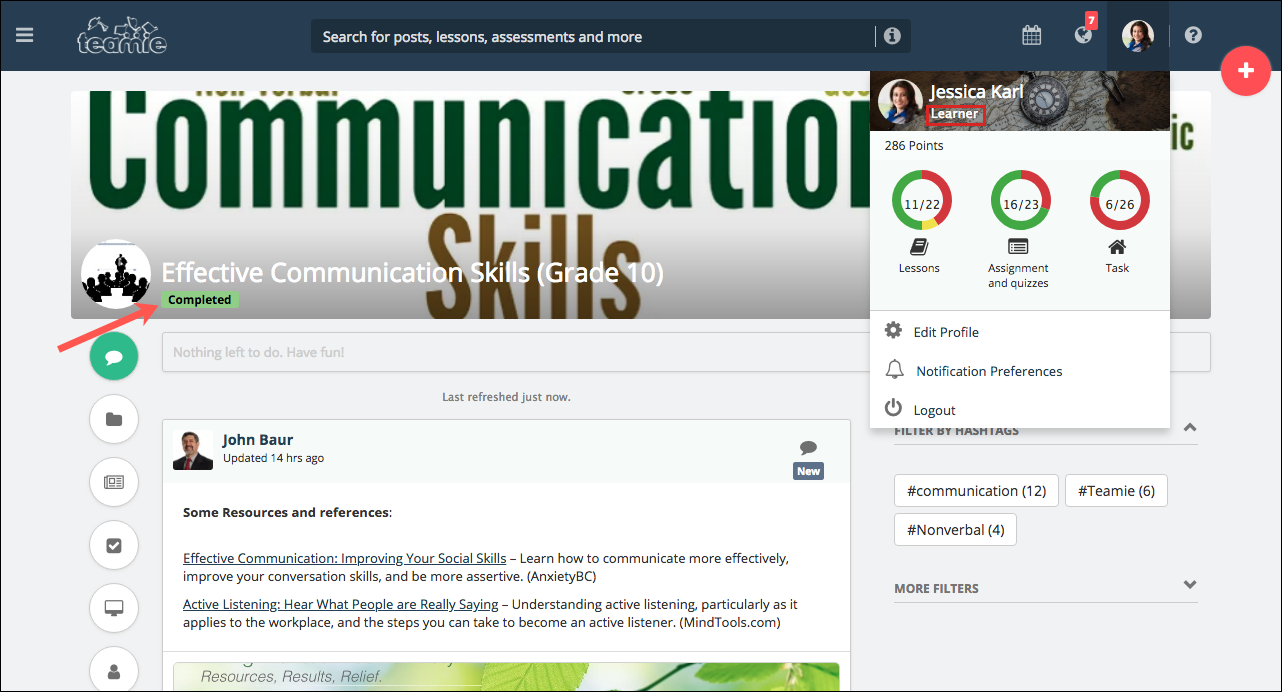This screenshot has width=1282, height=692.
Task: Click the comment bubble on John Baur's post
Action: click(x=809, y=447)
